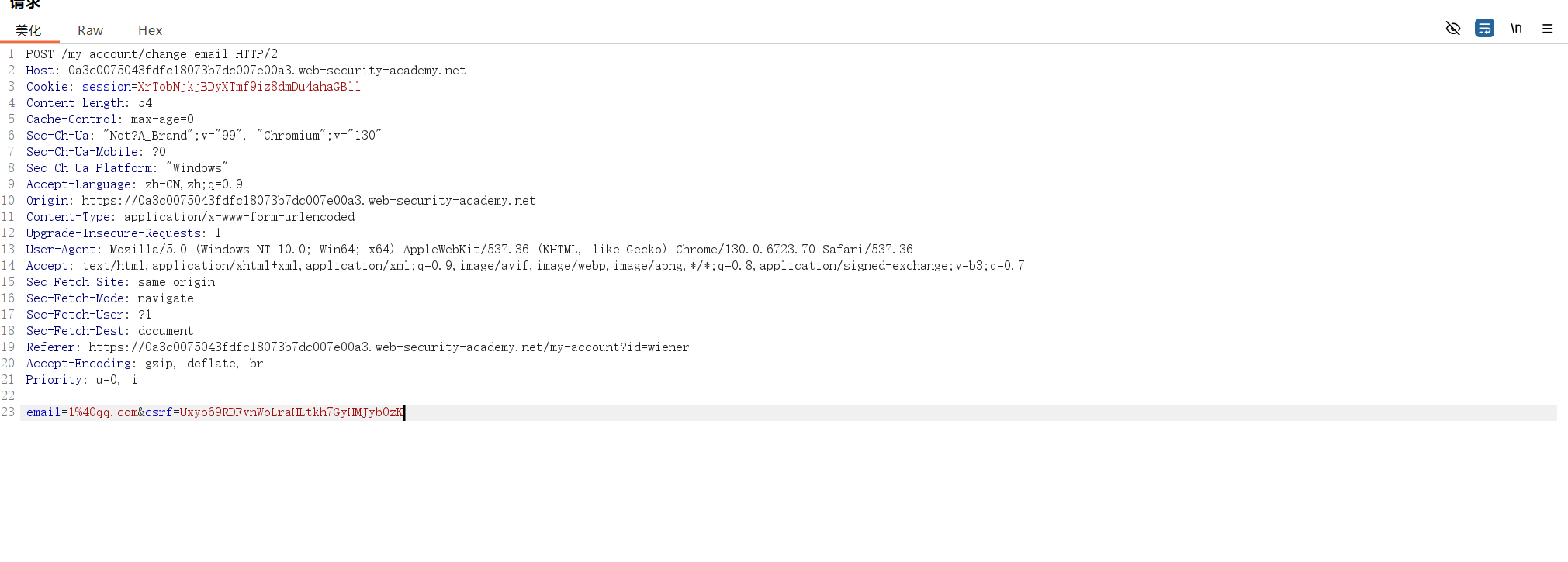The image size is (1568, 562).
Task: Click the Accept-Encoding header name
Action: [x=79, y=364]
